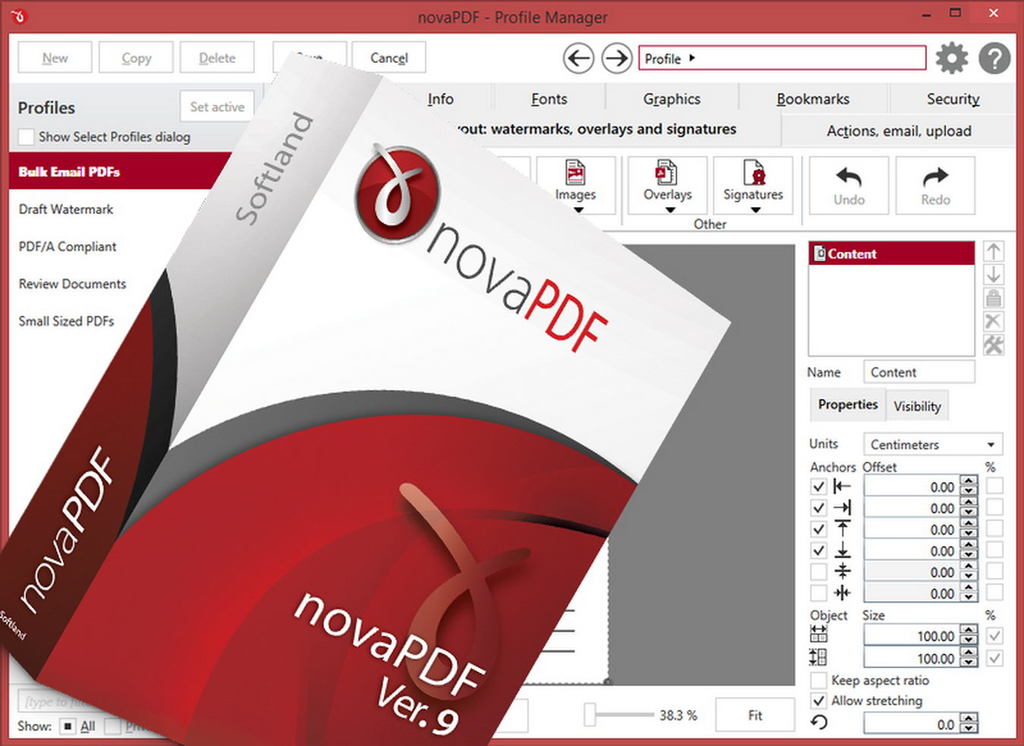Open object tools via the wrench icon
Viewport: 1024px width, 746px height.
pyautogui.click(x=993, y=344)
